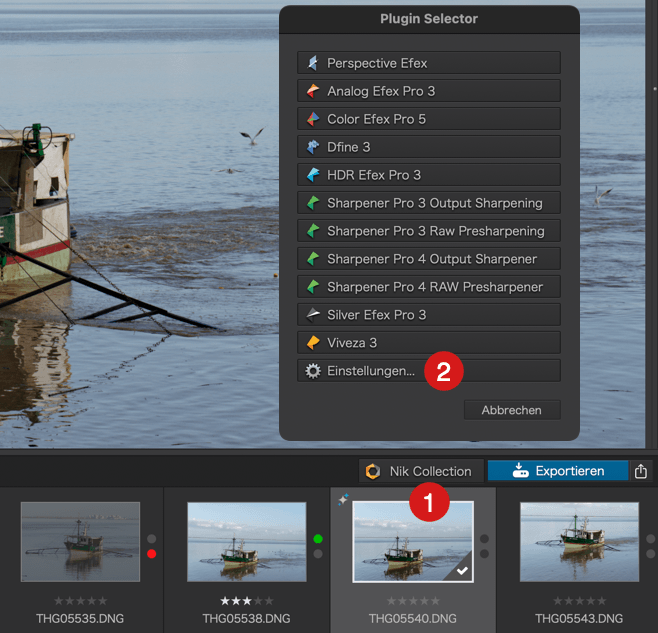Click the Sharpener Pro 4 RAW Presharpener icon
This screenshot has height=633, width=658.
313,287
